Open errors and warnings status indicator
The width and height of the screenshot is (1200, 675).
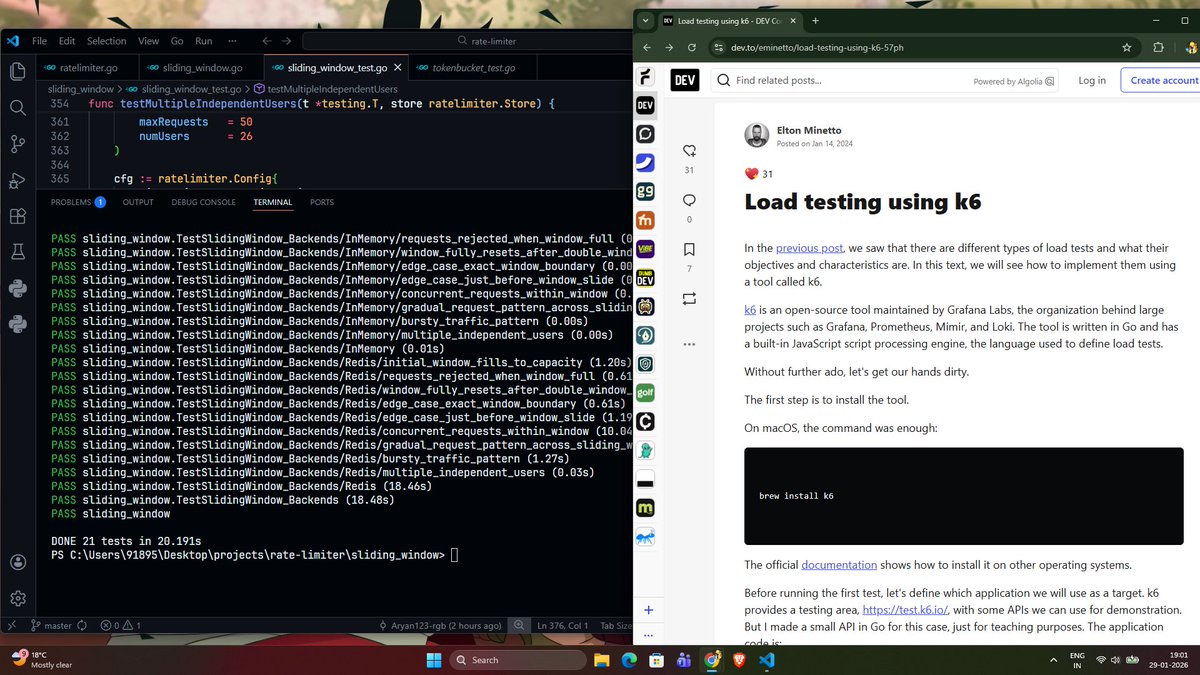point(119,625)
